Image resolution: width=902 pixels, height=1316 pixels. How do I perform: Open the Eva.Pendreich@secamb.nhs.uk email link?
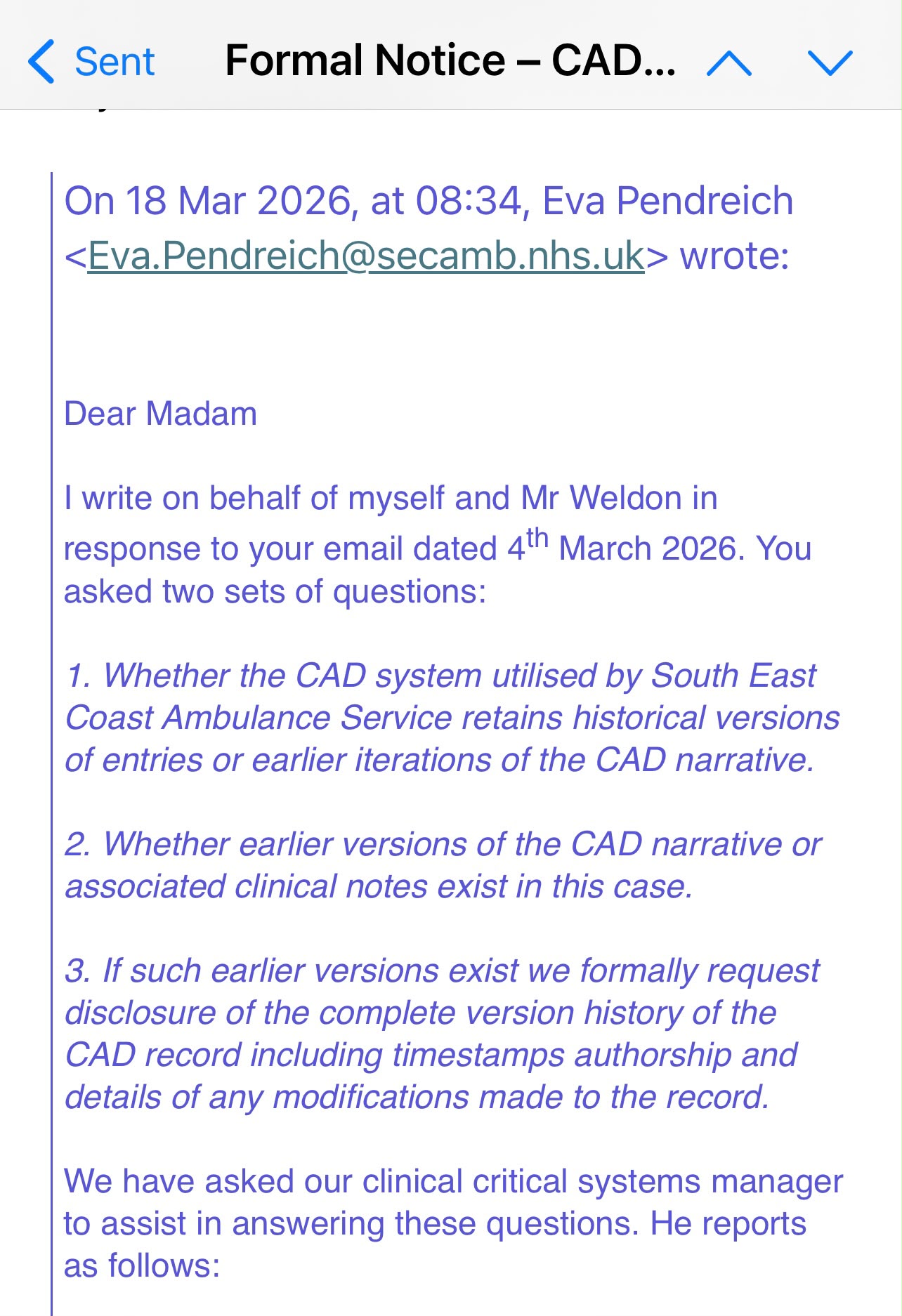point(366,256)
